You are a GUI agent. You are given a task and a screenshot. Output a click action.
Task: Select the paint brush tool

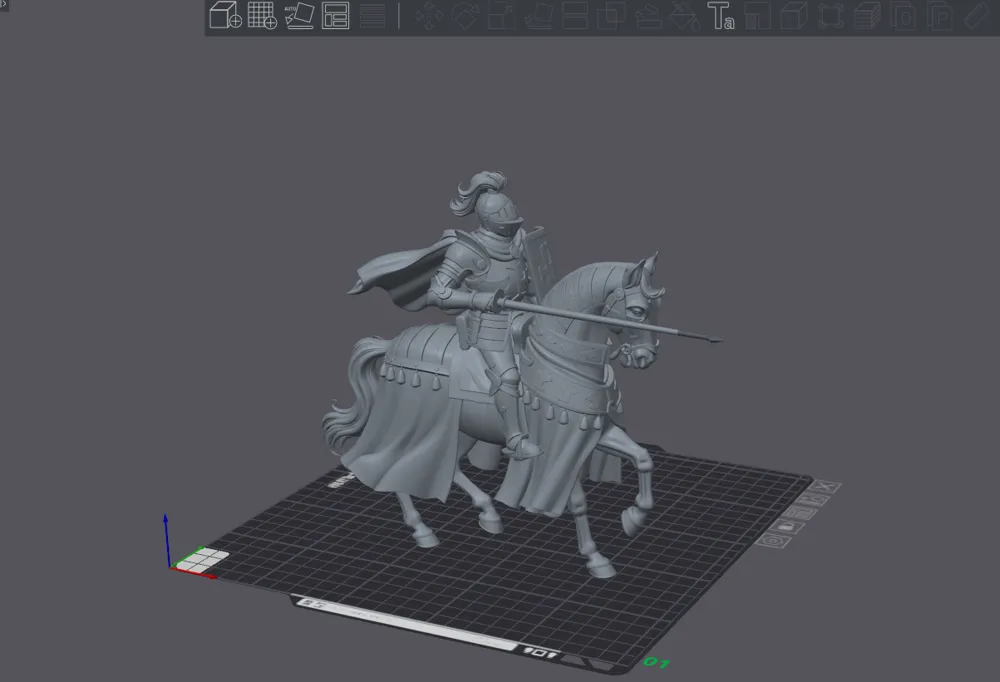click(648, 17)
